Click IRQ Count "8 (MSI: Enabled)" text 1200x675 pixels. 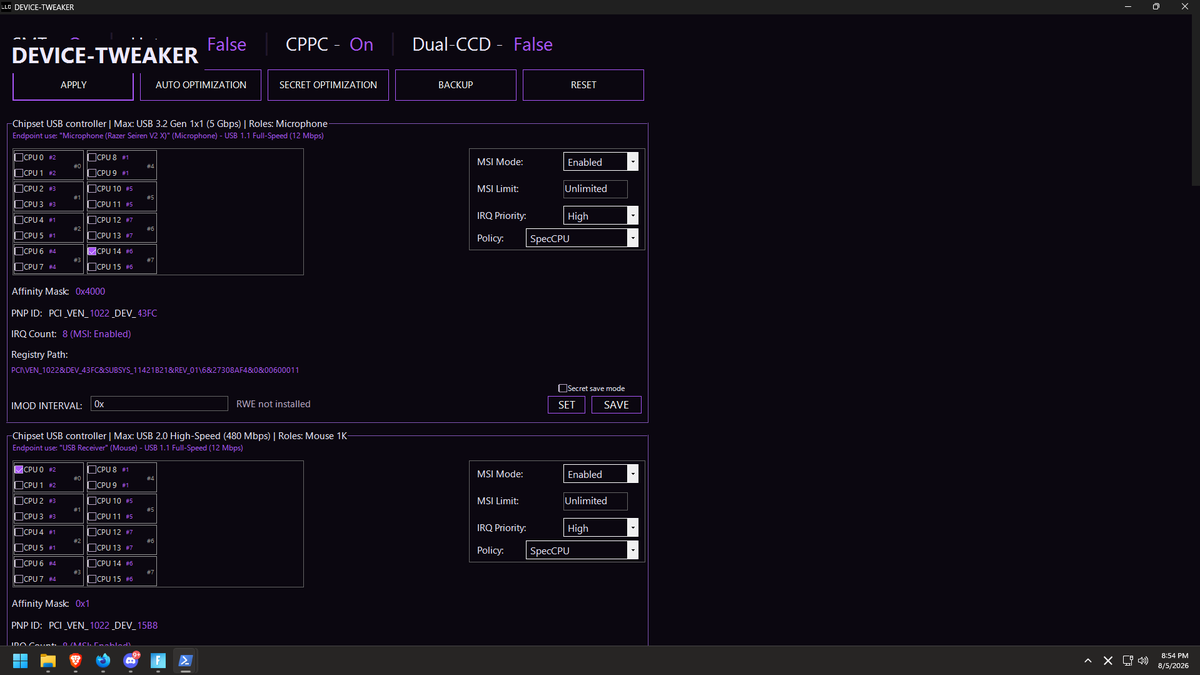[x=97, y=334]
